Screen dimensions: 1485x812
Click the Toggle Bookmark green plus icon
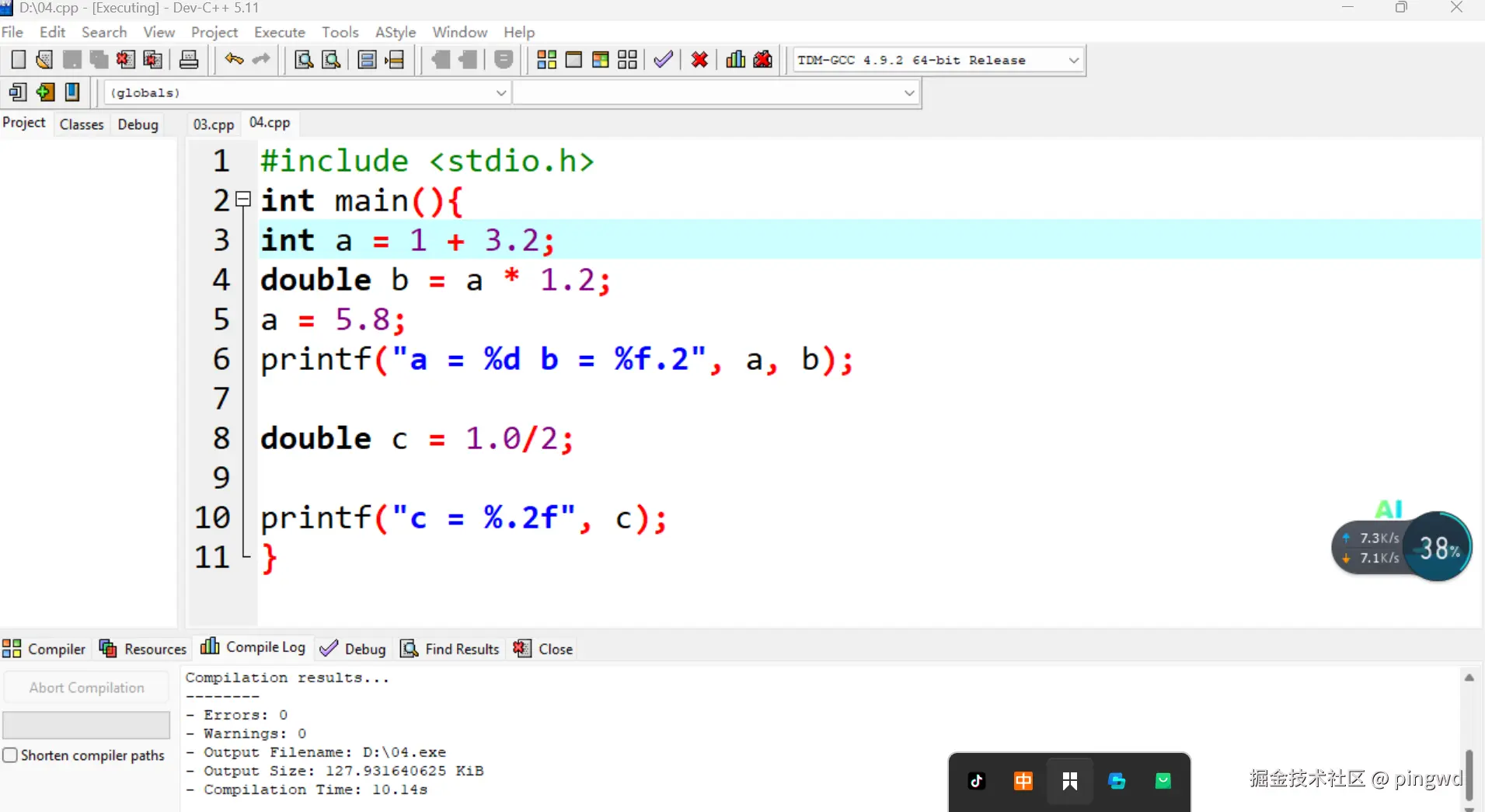pyautogui.click(x=45, y=92)
